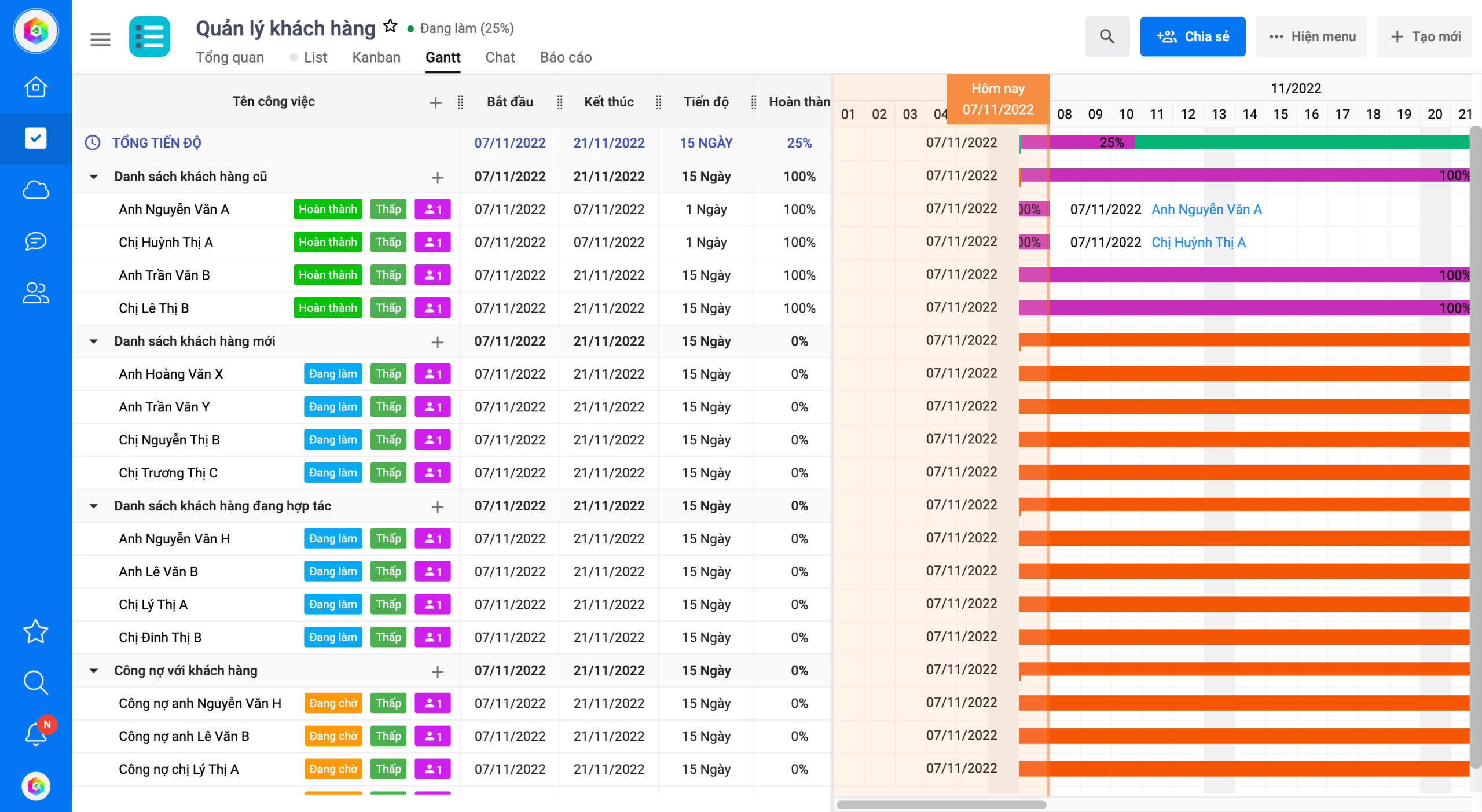Image resolution: width=1482 pixels, height=812 pixels.
Task: Select the Gantt tab
Action: (x=443, y=57)
